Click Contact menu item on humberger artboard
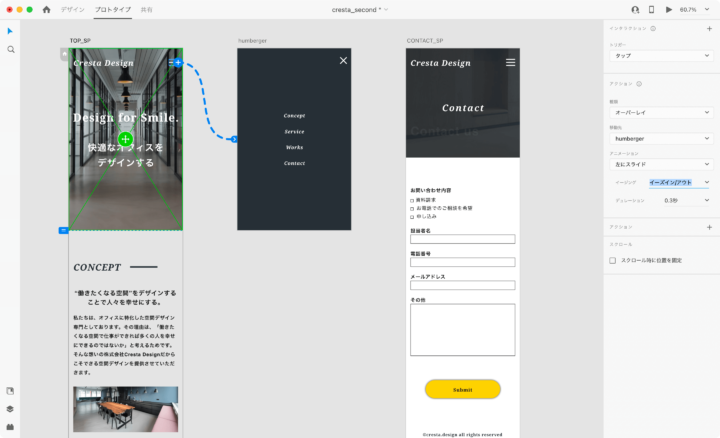This screenshot has width=720, height=438. click(x=294, y=163)
